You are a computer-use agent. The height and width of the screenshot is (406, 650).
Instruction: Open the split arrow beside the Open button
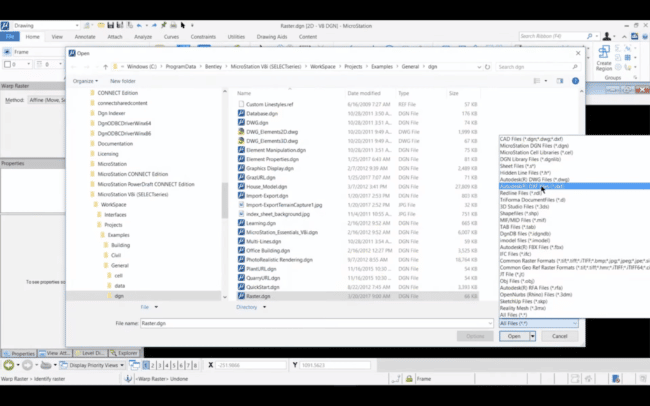(x=533, y=336)
